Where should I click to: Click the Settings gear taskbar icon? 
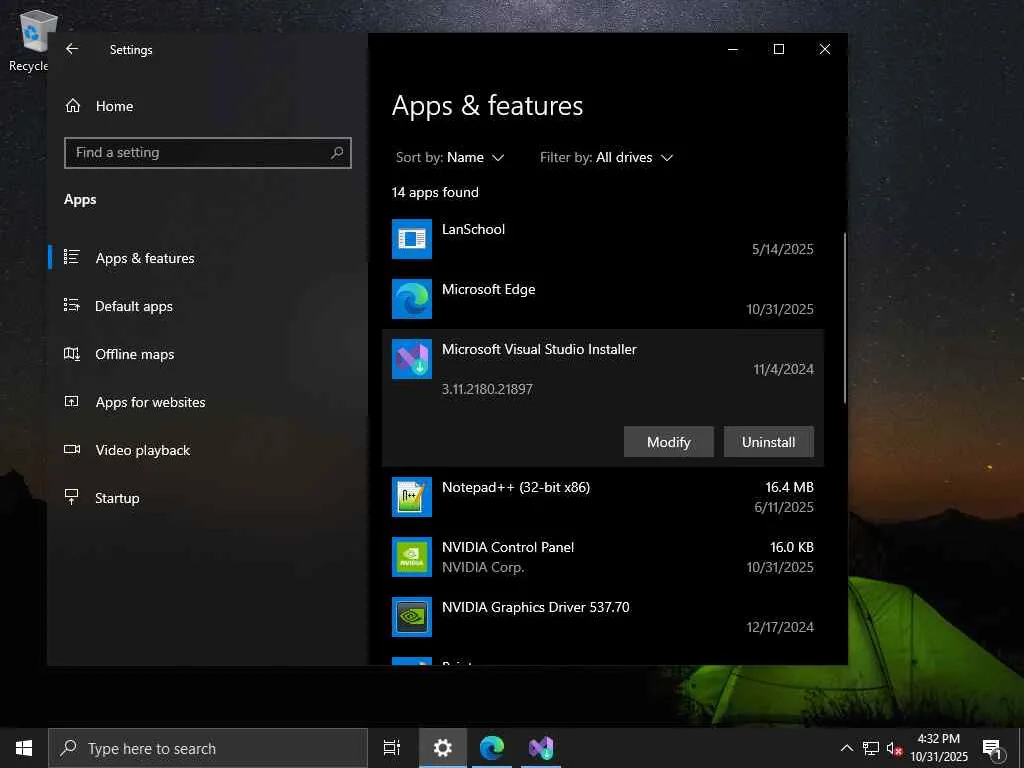[443, 748]
